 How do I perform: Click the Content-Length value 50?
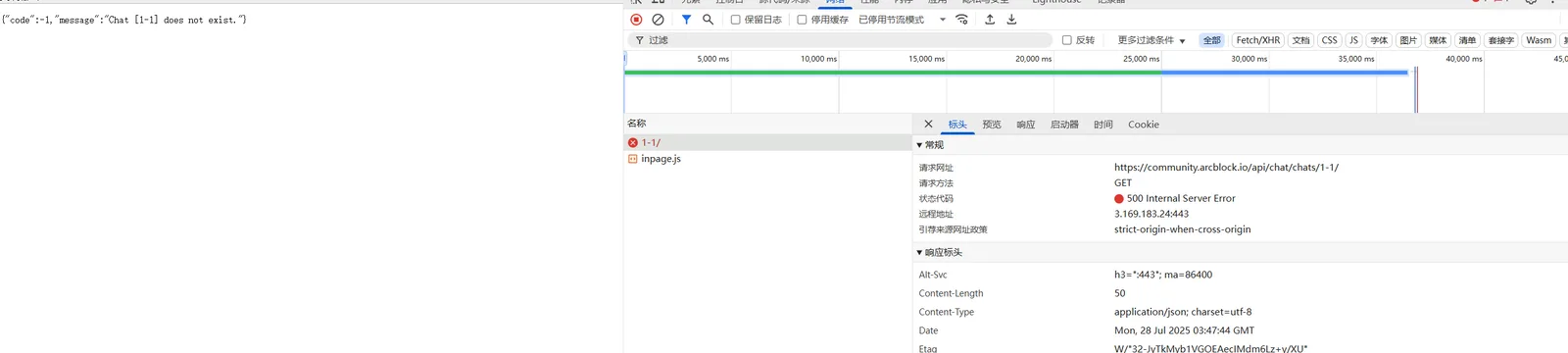[1120, 293]
